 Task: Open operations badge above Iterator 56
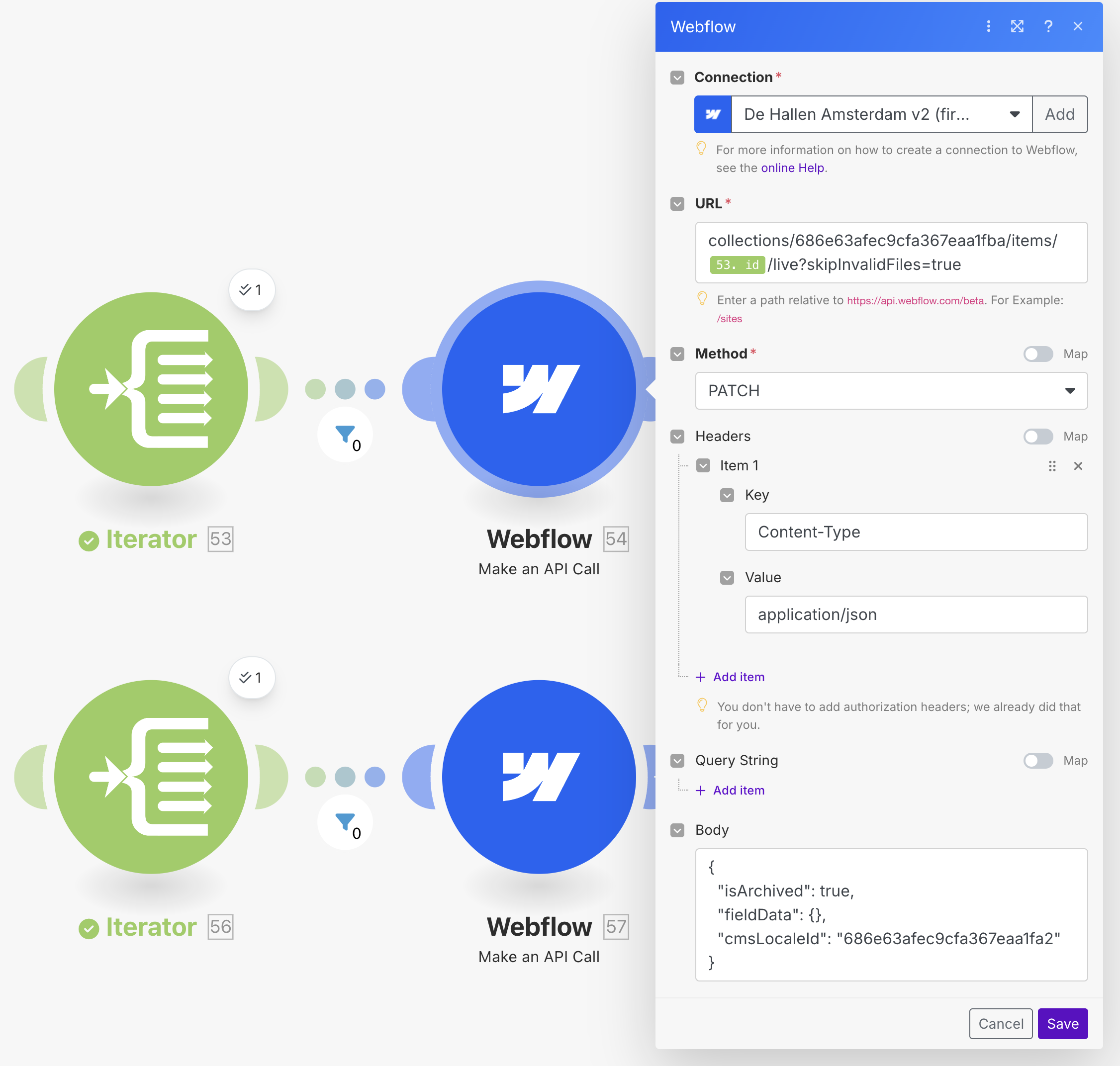252,677
